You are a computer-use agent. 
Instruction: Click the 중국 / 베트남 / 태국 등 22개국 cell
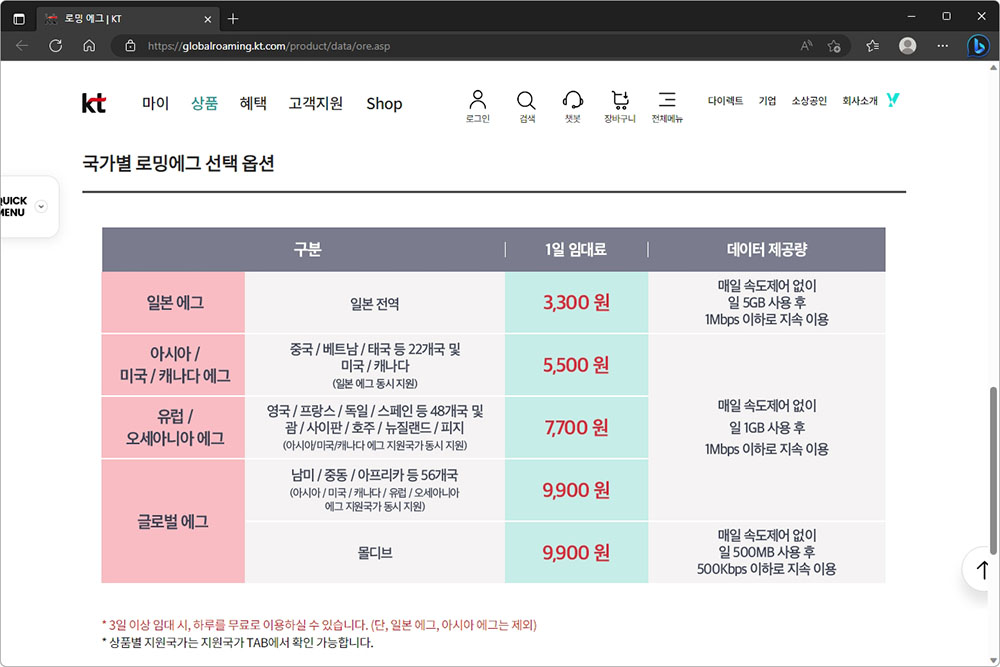point(375,365)
